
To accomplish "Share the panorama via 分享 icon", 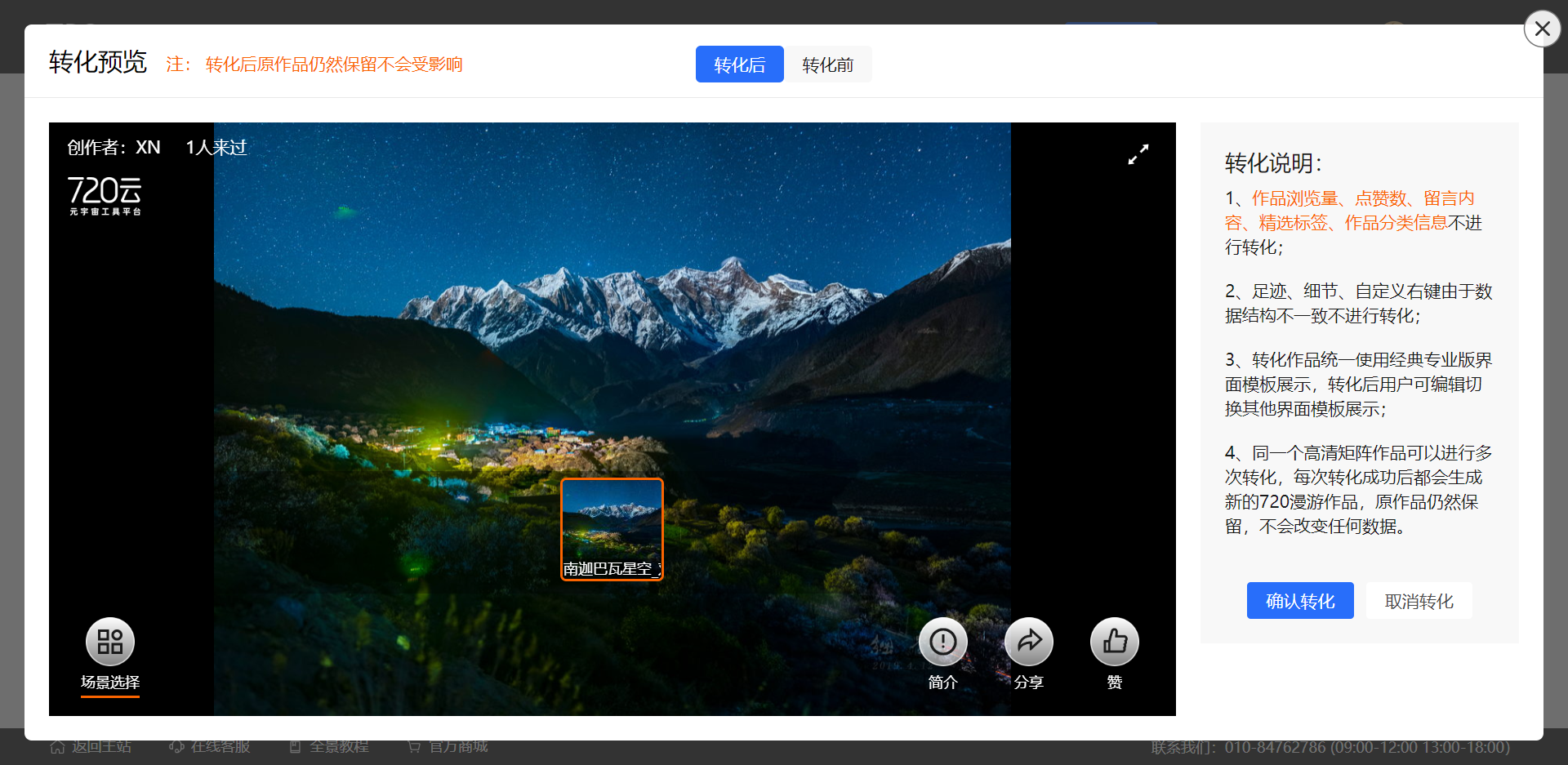I will pos(1028,642).
